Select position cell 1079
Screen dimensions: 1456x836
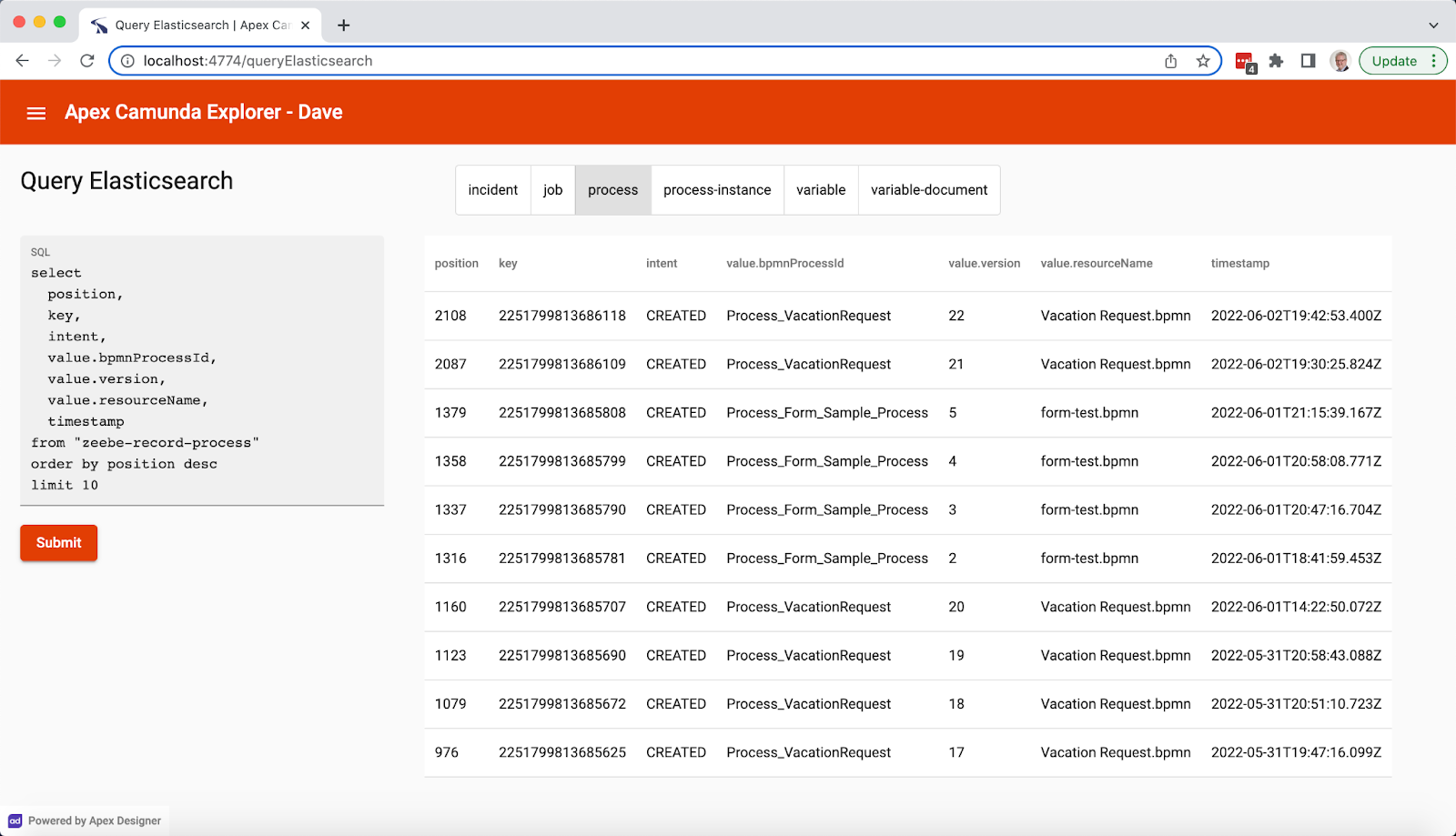tap(450, 704)
